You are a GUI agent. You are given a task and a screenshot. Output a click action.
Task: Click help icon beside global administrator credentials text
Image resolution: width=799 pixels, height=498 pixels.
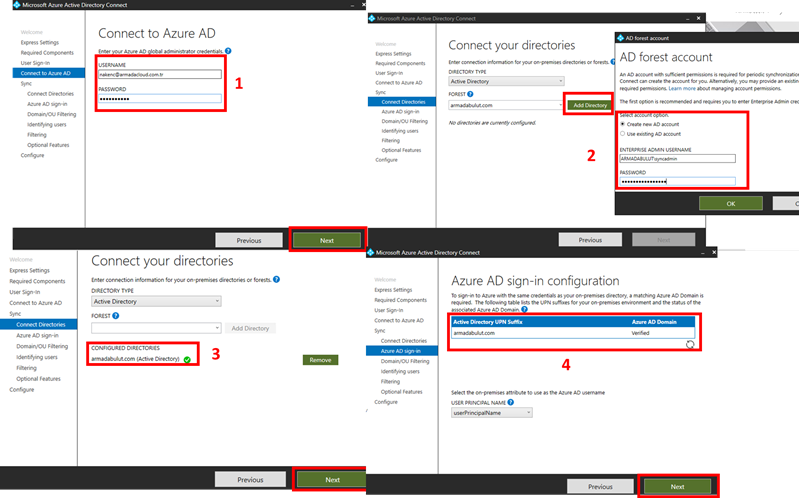(x=228, y=51)
